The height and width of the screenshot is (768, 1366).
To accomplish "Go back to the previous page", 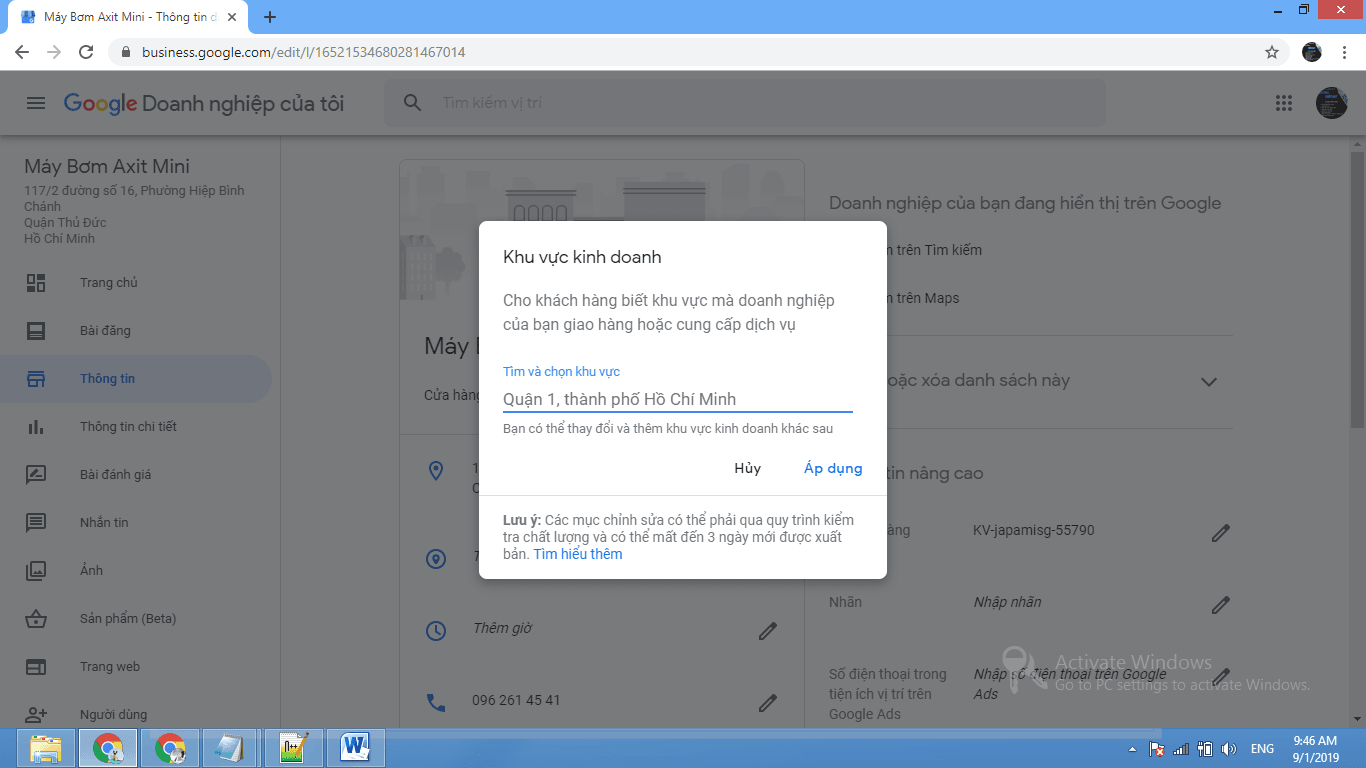I will [x=22, y=52].
